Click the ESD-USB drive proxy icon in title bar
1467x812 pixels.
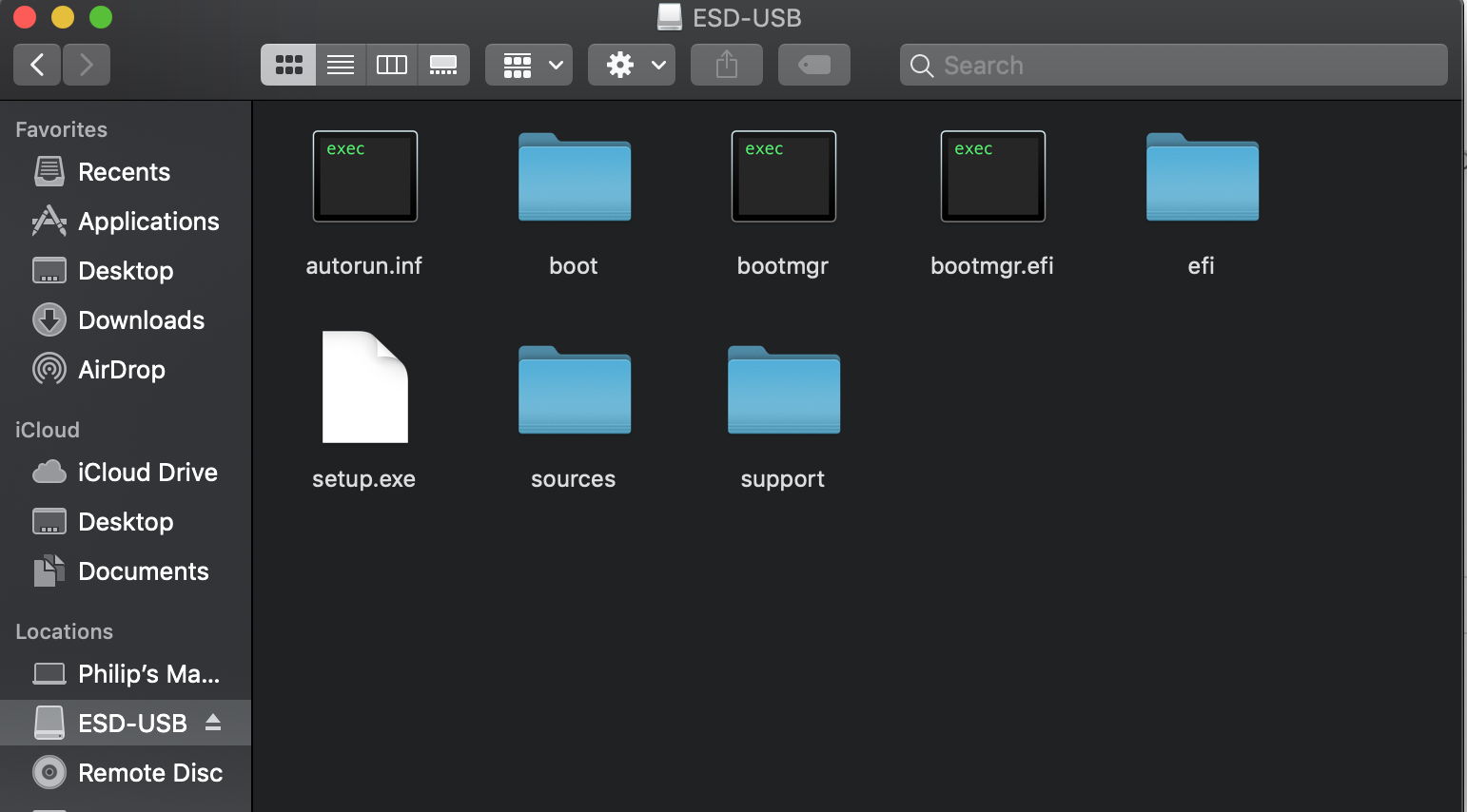[x=670, y=17]
